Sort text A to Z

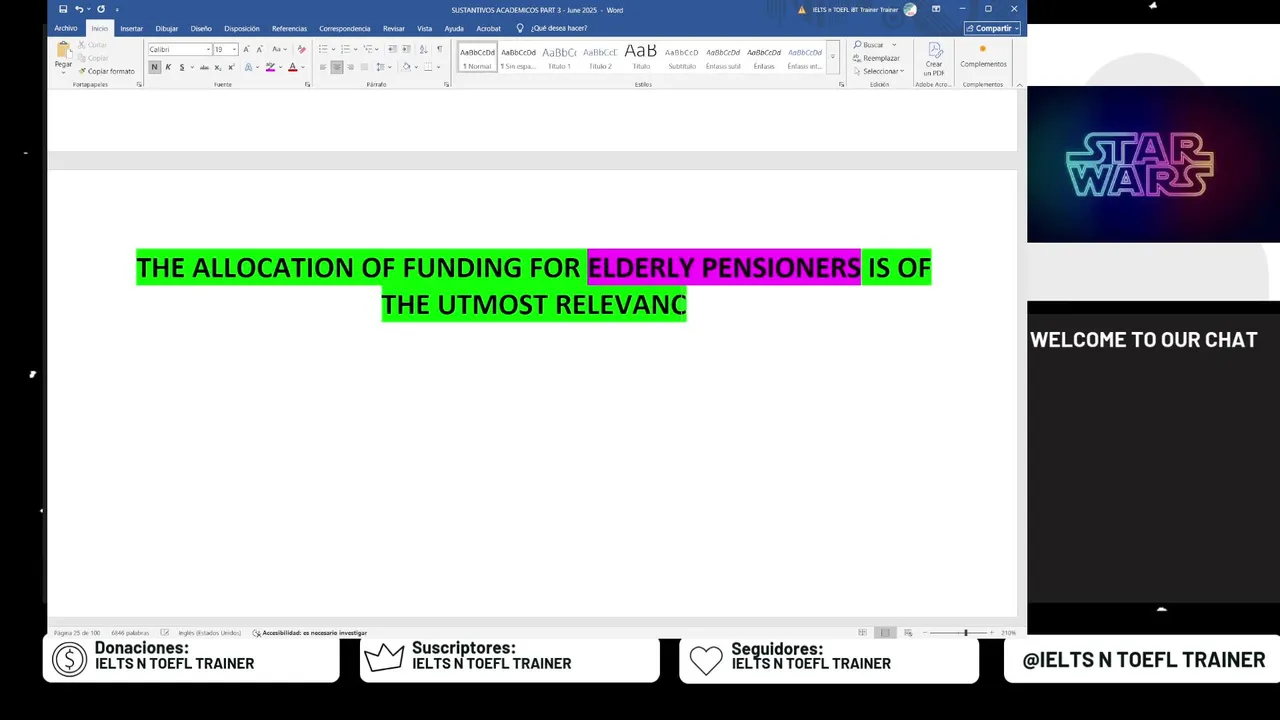[423, 49]
